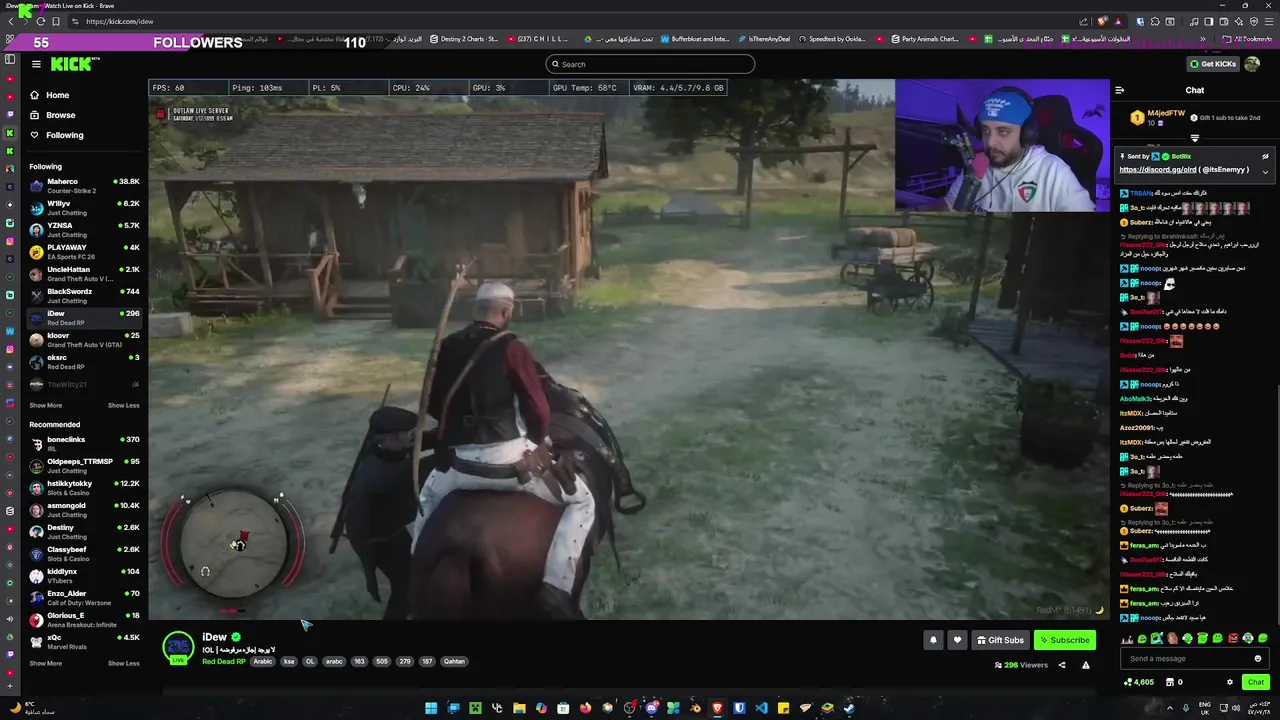Click Show More under Following

pyautogui.click(x=45, y=405)
